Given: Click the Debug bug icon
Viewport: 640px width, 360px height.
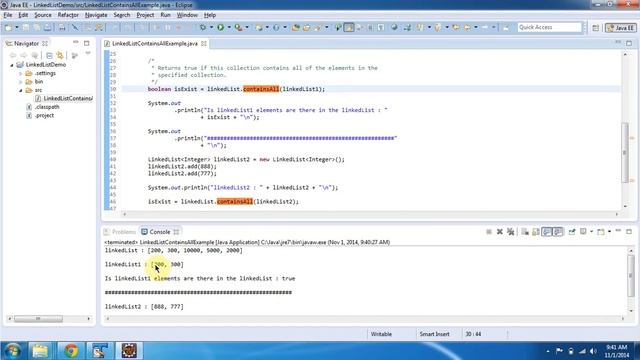Looking at the screenshot, I should (x=202, y=27).
